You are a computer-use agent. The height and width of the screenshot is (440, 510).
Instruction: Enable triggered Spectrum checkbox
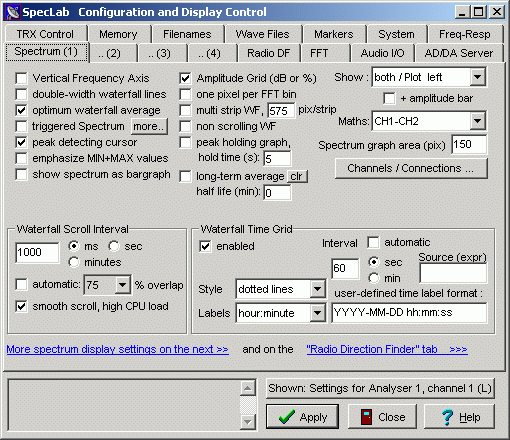(x=21, y=126)
